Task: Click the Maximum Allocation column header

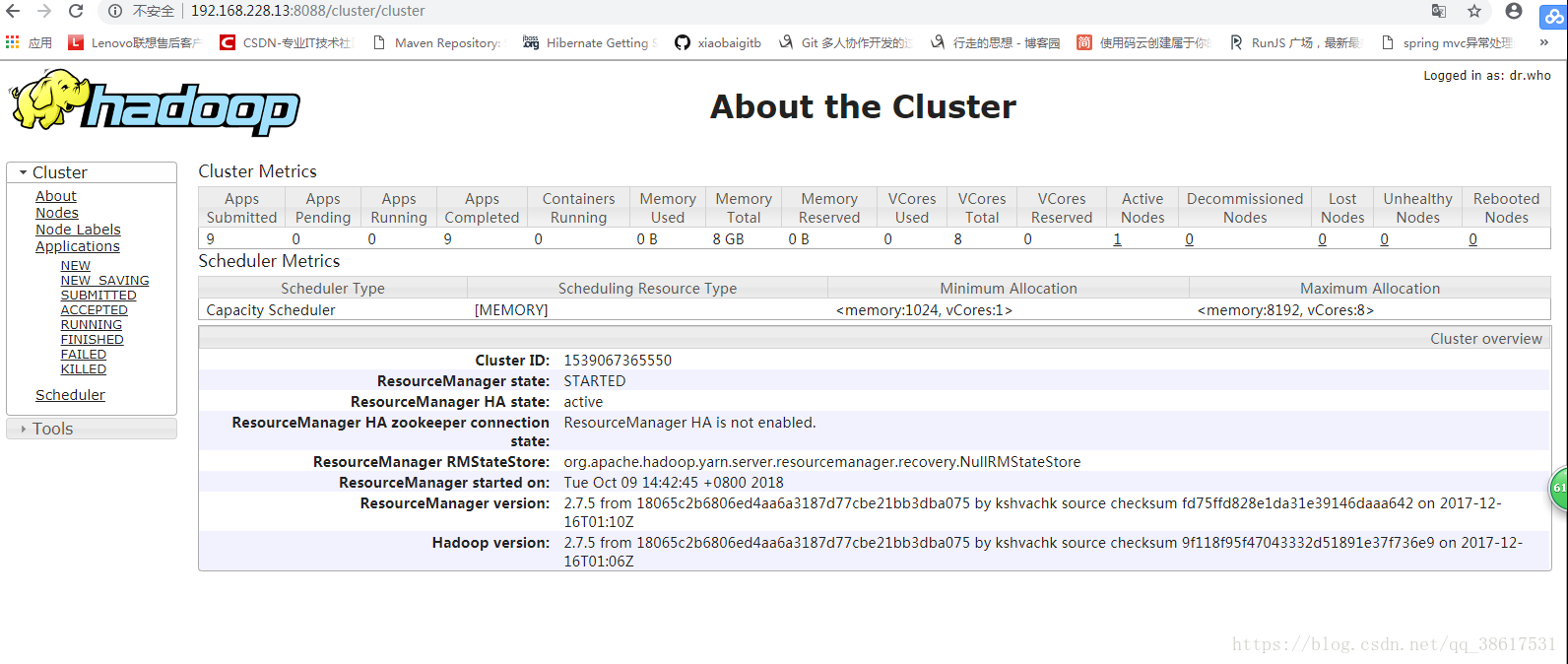Action: tap(1370, 288)
